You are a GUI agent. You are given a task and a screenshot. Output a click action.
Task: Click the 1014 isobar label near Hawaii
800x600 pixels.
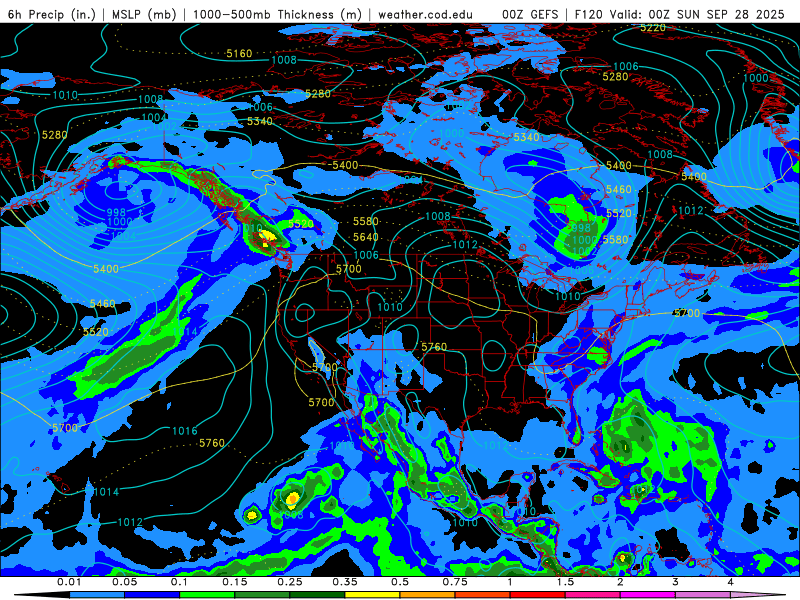[x=106, y=492]
